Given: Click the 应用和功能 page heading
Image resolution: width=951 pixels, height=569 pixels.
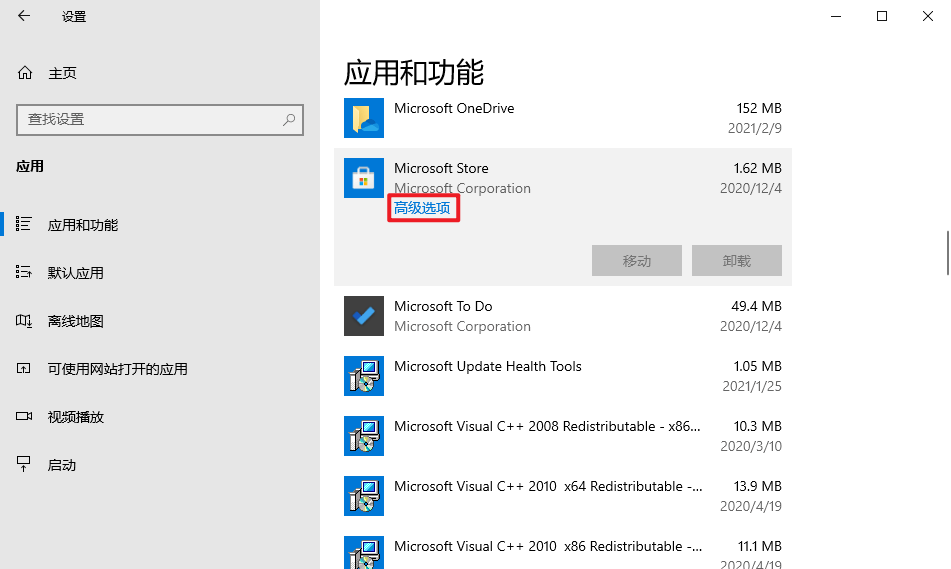Looking at the screenshot, I should (414, 73).
